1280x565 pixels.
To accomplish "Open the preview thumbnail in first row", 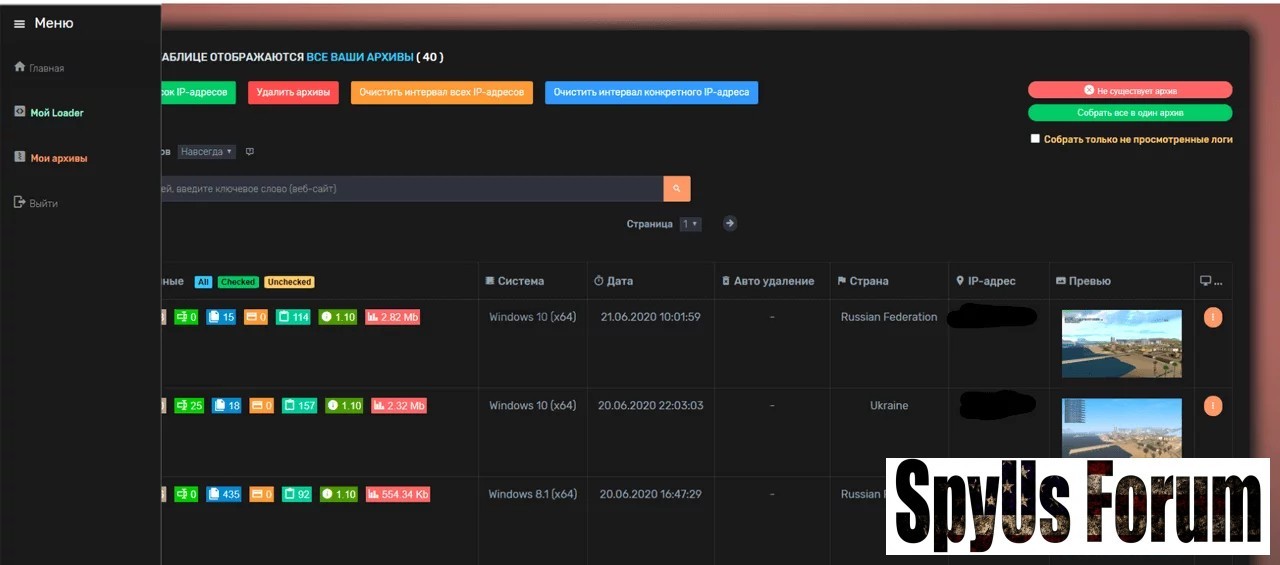I will 1121,343.
